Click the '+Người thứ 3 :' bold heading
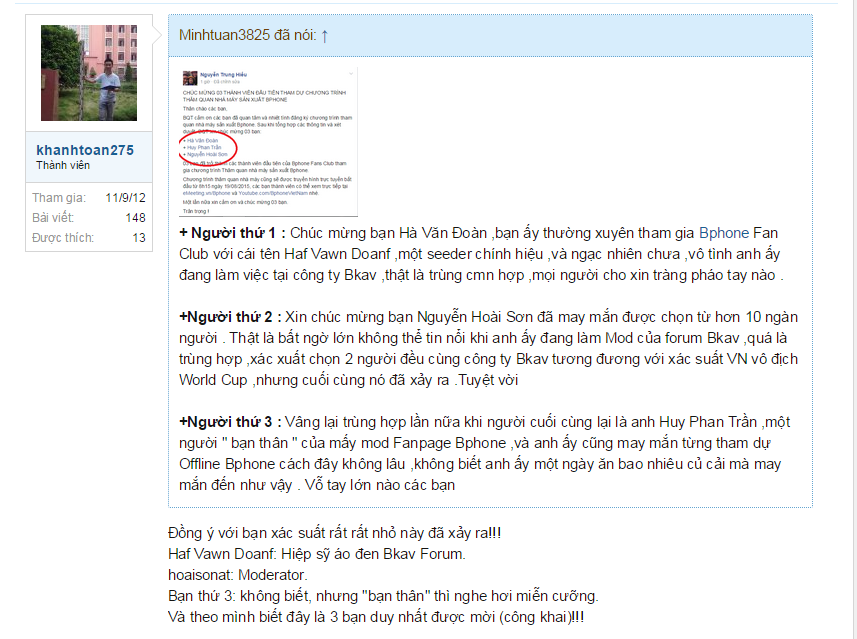Screen dimensions: 857x639 click(x=230, y=422)
